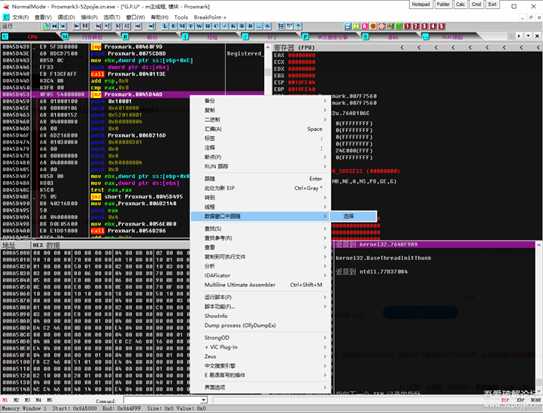Click the Pause execution toolbar icon
Viewport: 543px width, 413px height.
point(85,26)
